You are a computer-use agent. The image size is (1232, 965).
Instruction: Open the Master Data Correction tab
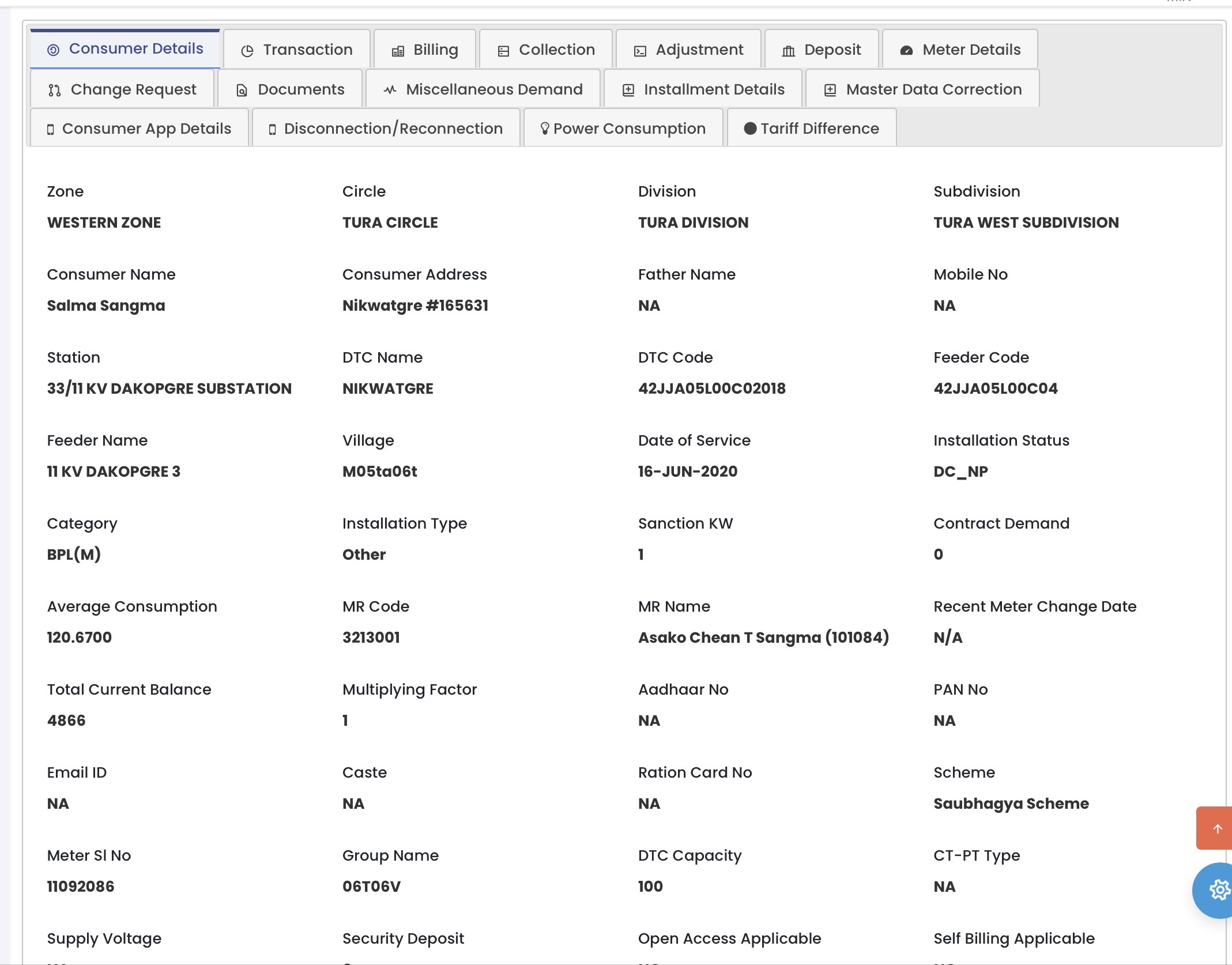(x=922, y=89)
